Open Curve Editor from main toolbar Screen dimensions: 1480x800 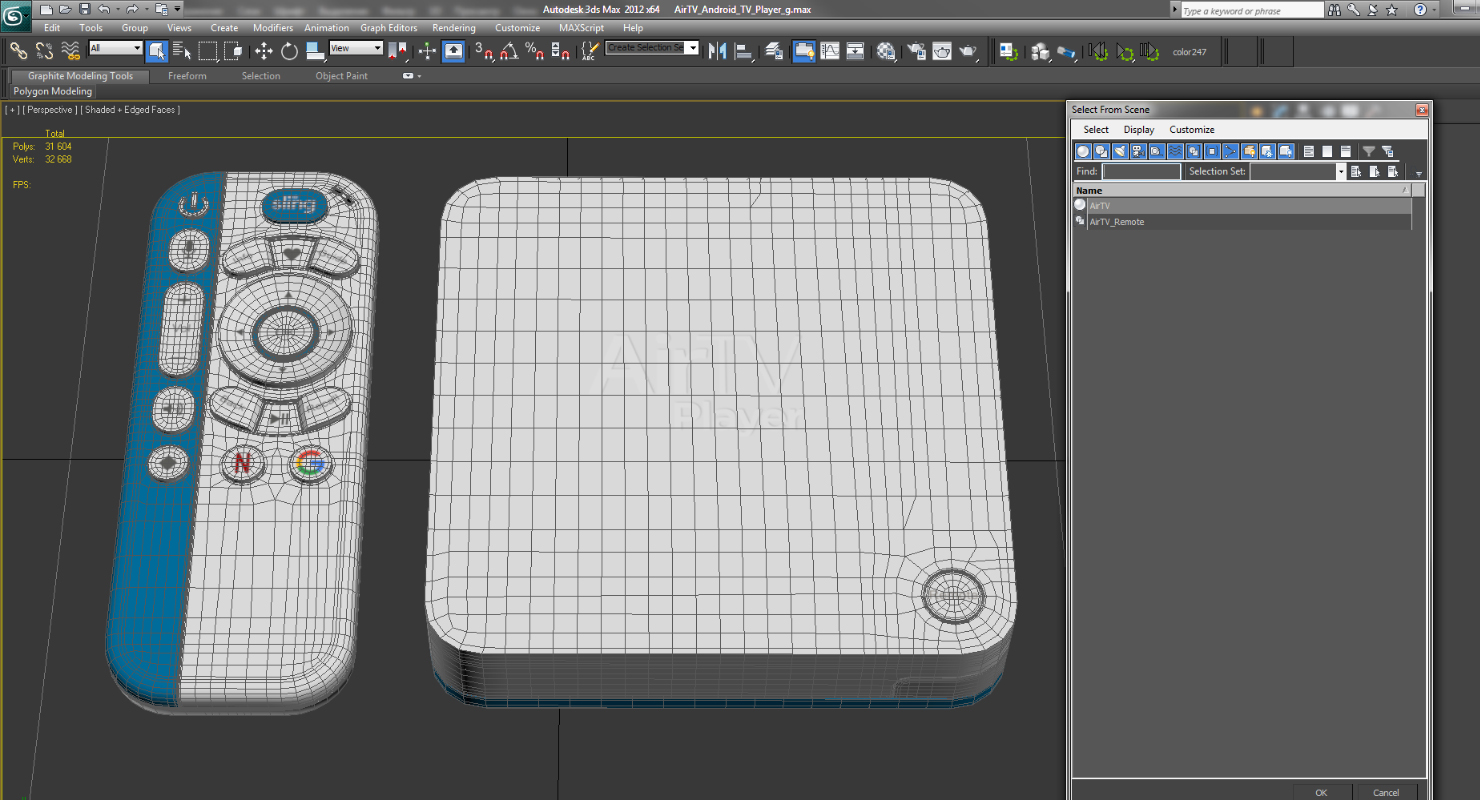[x=830, y=51]
